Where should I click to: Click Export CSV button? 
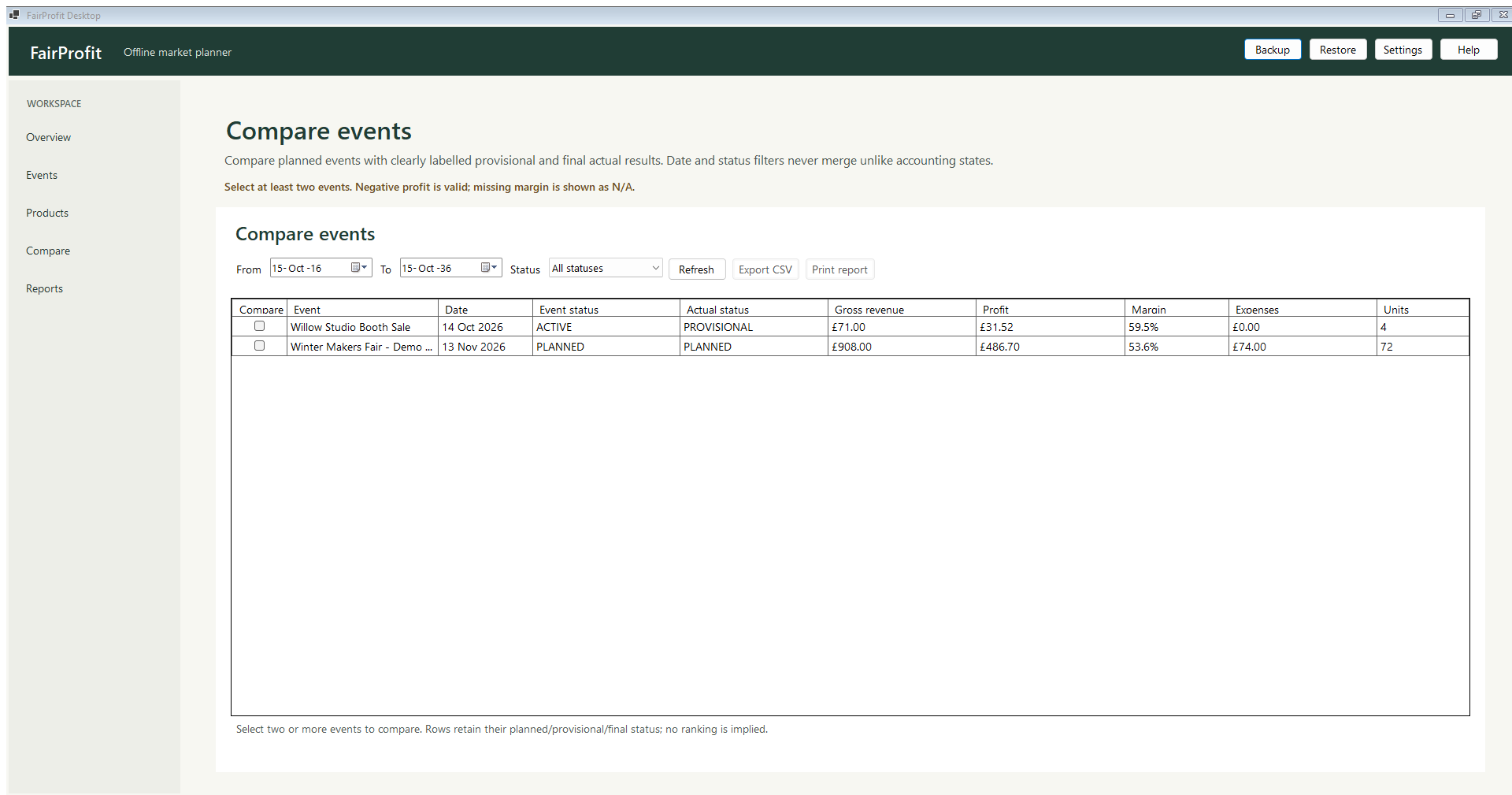tap(765, 269)
